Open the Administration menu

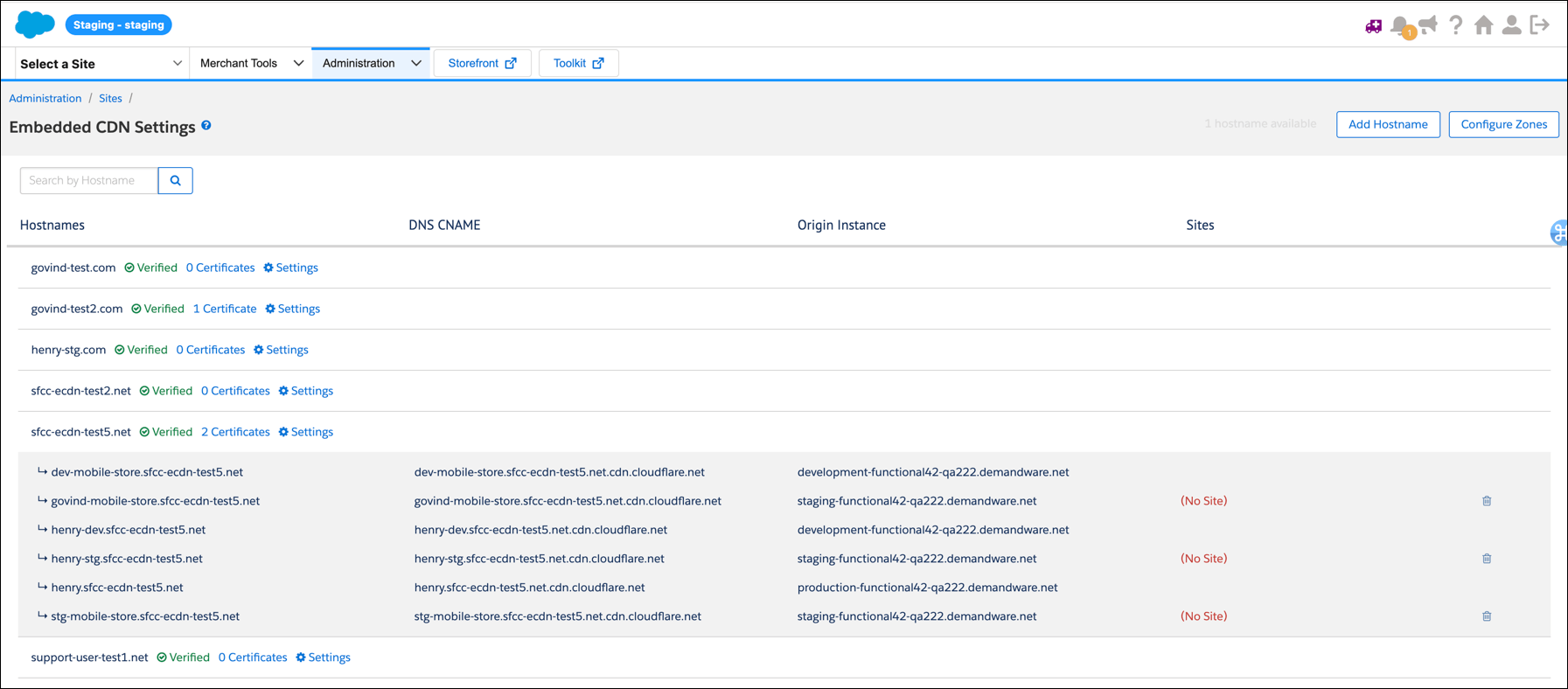click(371, 63)
